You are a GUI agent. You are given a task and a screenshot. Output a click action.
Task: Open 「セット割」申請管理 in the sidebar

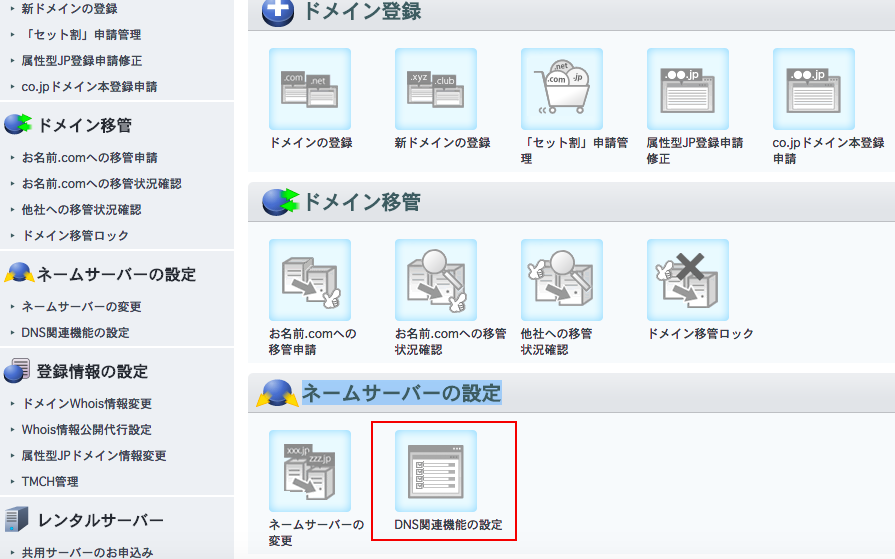click(82, 34)
